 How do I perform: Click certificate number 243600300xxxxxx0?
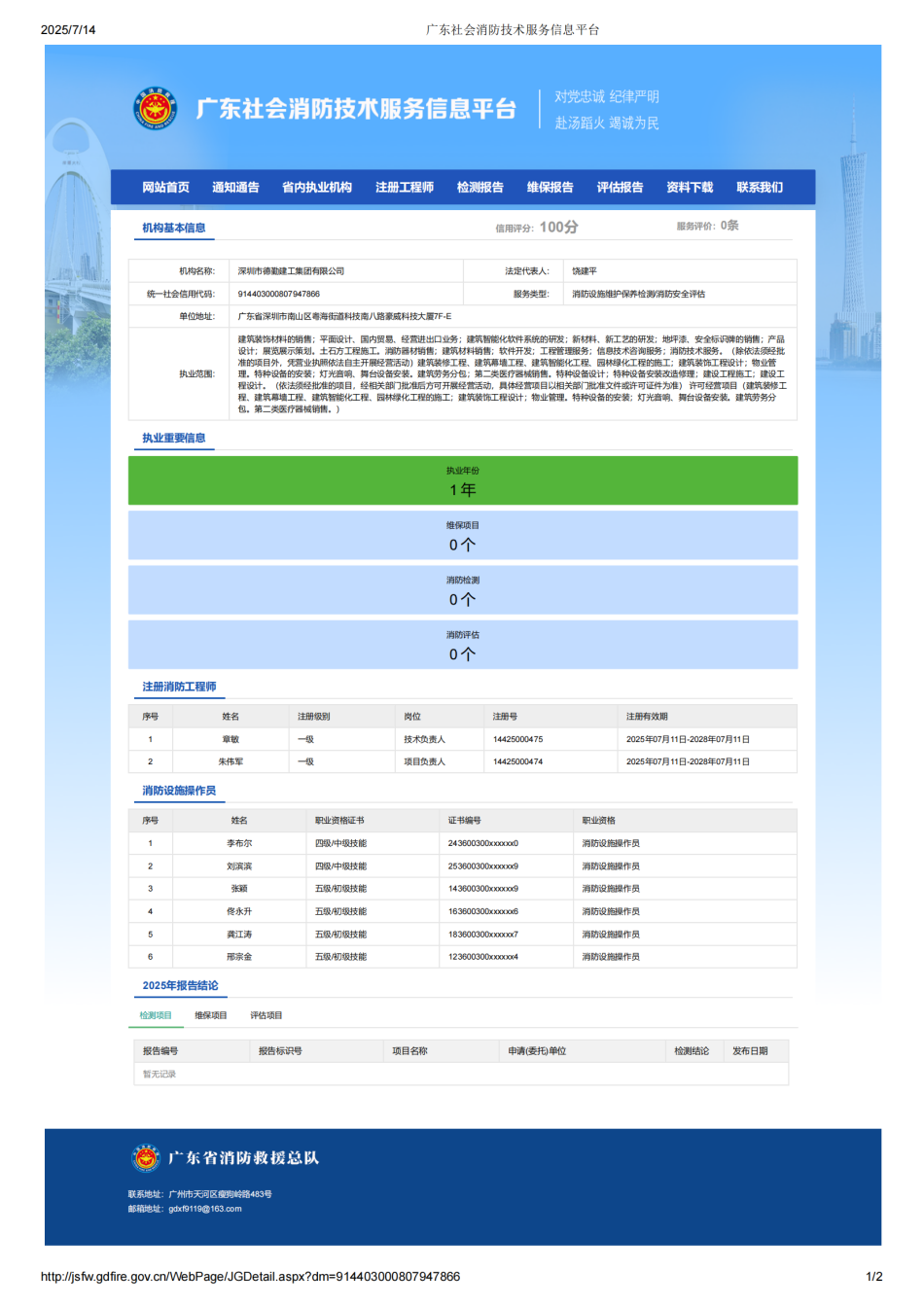pyautogui.click(x=483, y=843)
